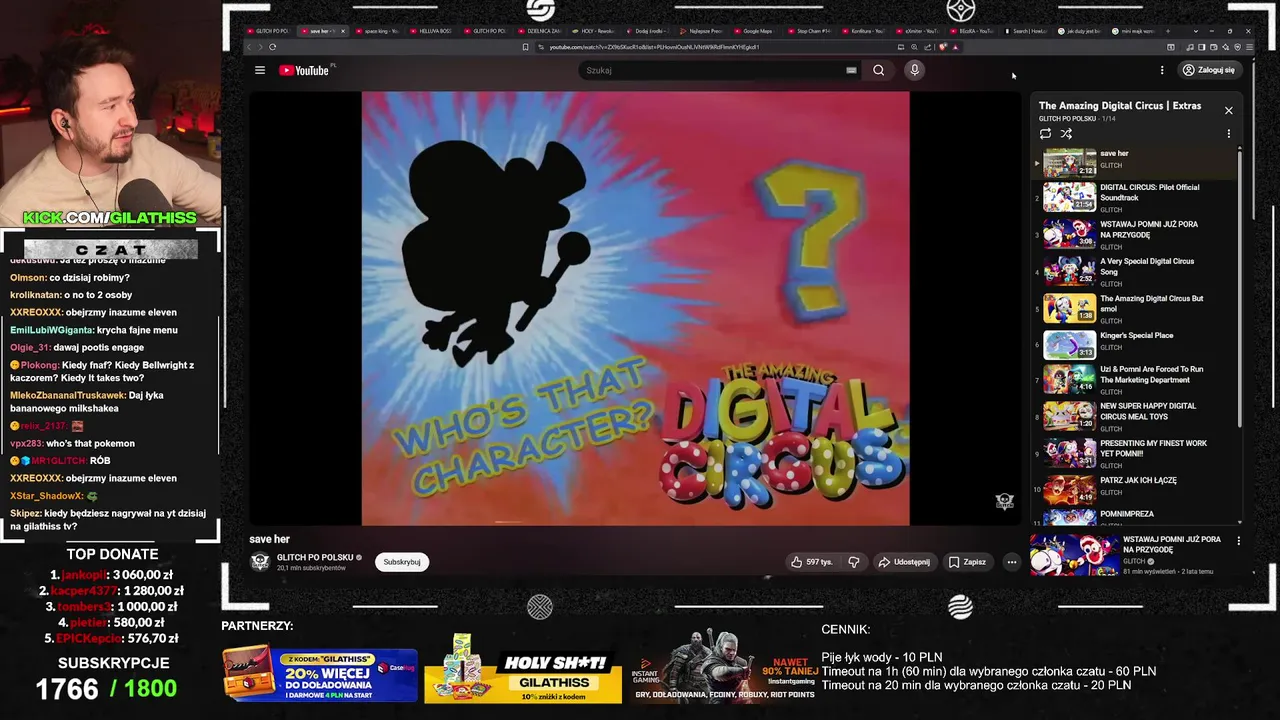
Task: Open more actions menu beside Zapisz
Action: (1011, 562)
